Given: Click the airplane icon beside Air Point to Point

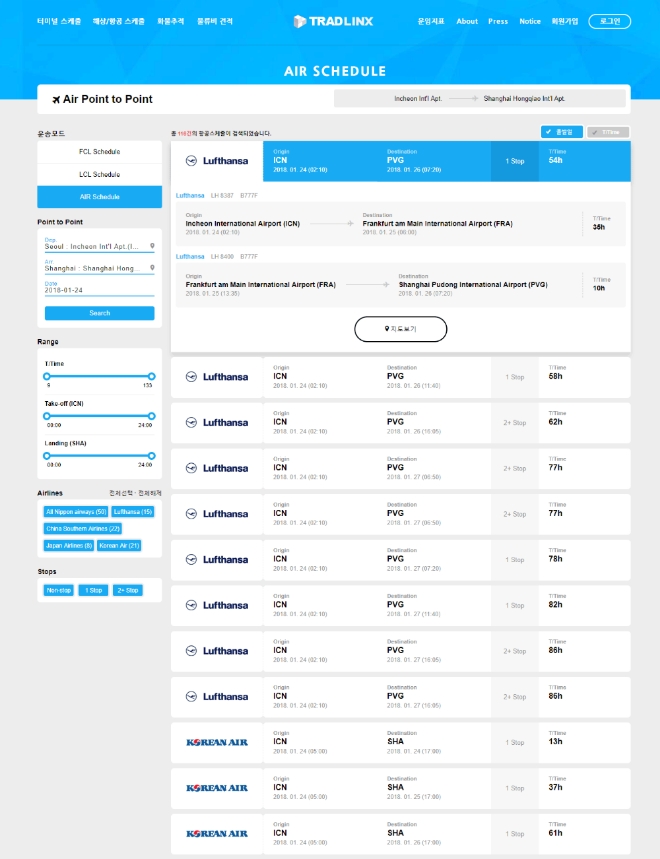Looking at the screenshot, I should [x=56, y=99].
